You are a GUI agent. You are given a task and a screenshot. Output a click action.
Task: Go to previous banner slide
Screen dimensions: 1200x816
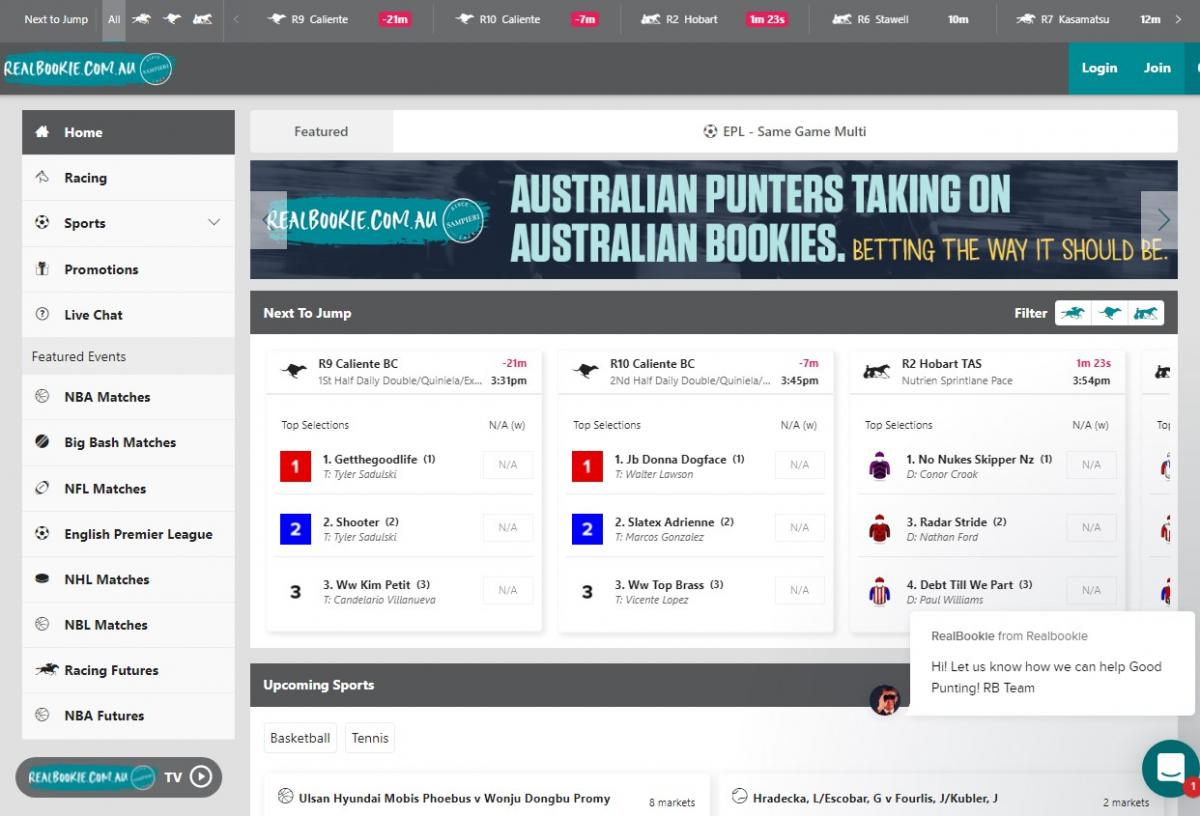(x=268, y=220)
